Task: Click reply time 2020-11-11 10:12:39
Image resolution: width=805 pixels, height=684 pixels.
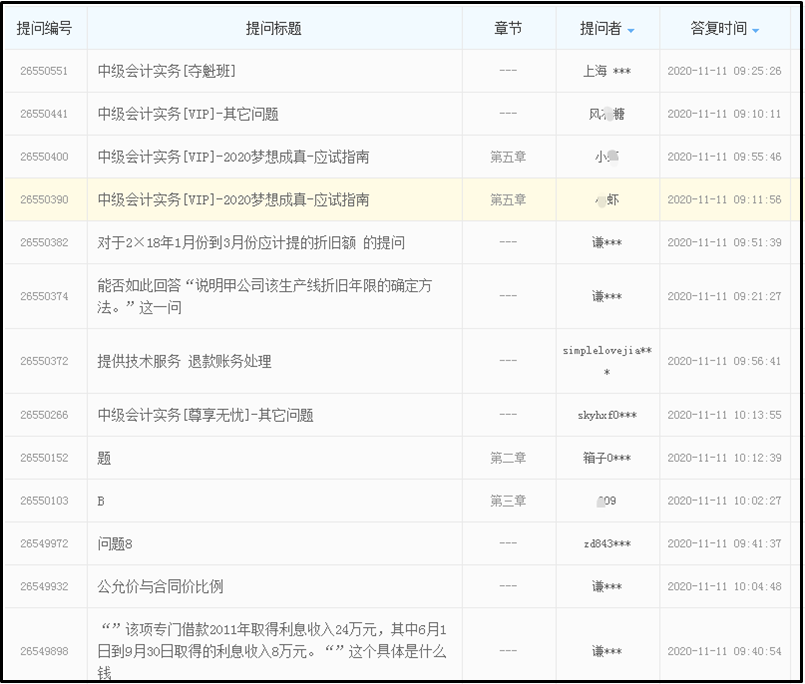Action: click(x=724, y=458)
